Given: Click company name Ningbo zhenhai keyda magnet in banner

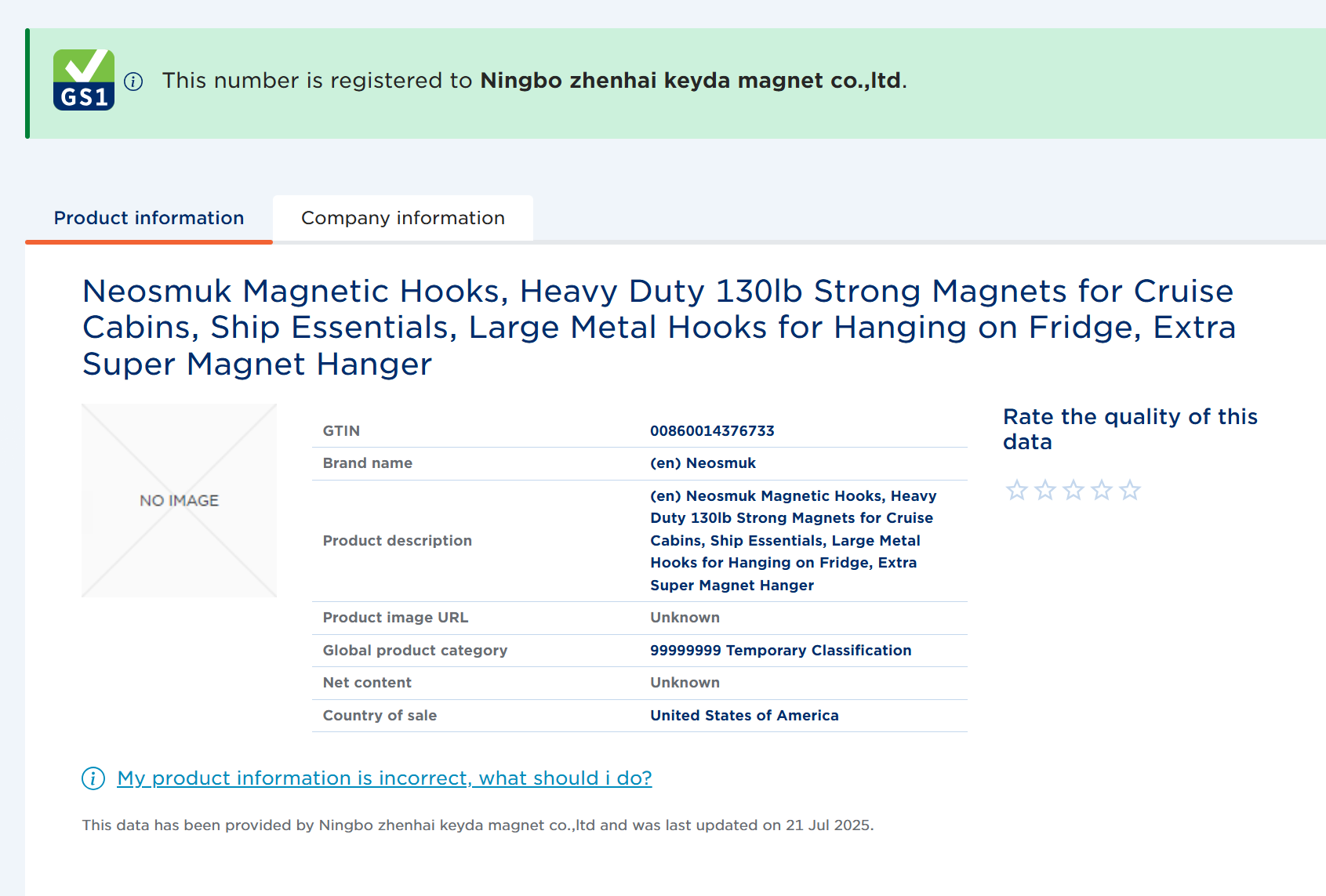Looking at the screenshot, I should [x=690, y=81].
